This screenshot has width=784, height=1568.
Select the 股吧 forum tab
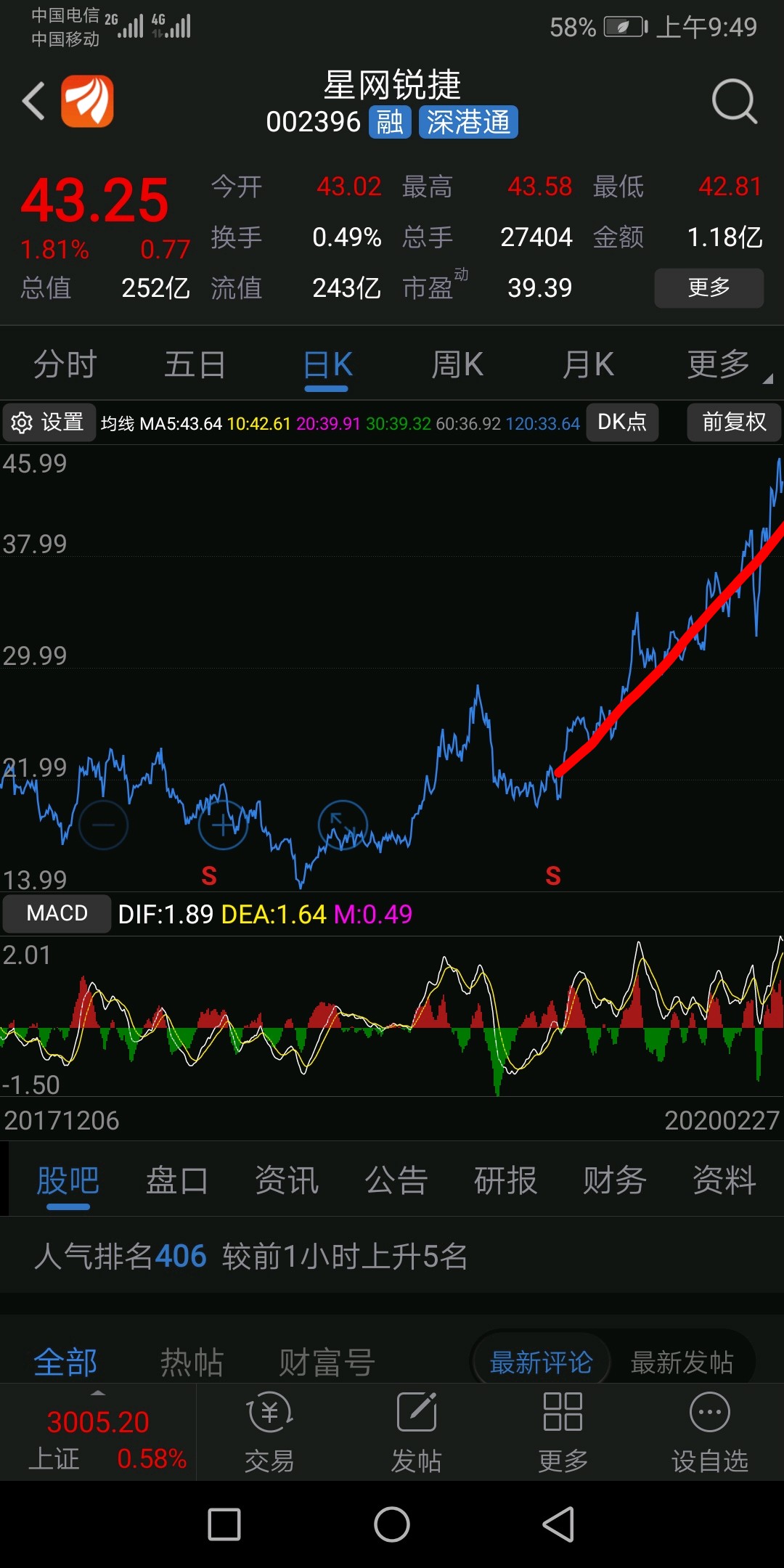(68, 1180)
